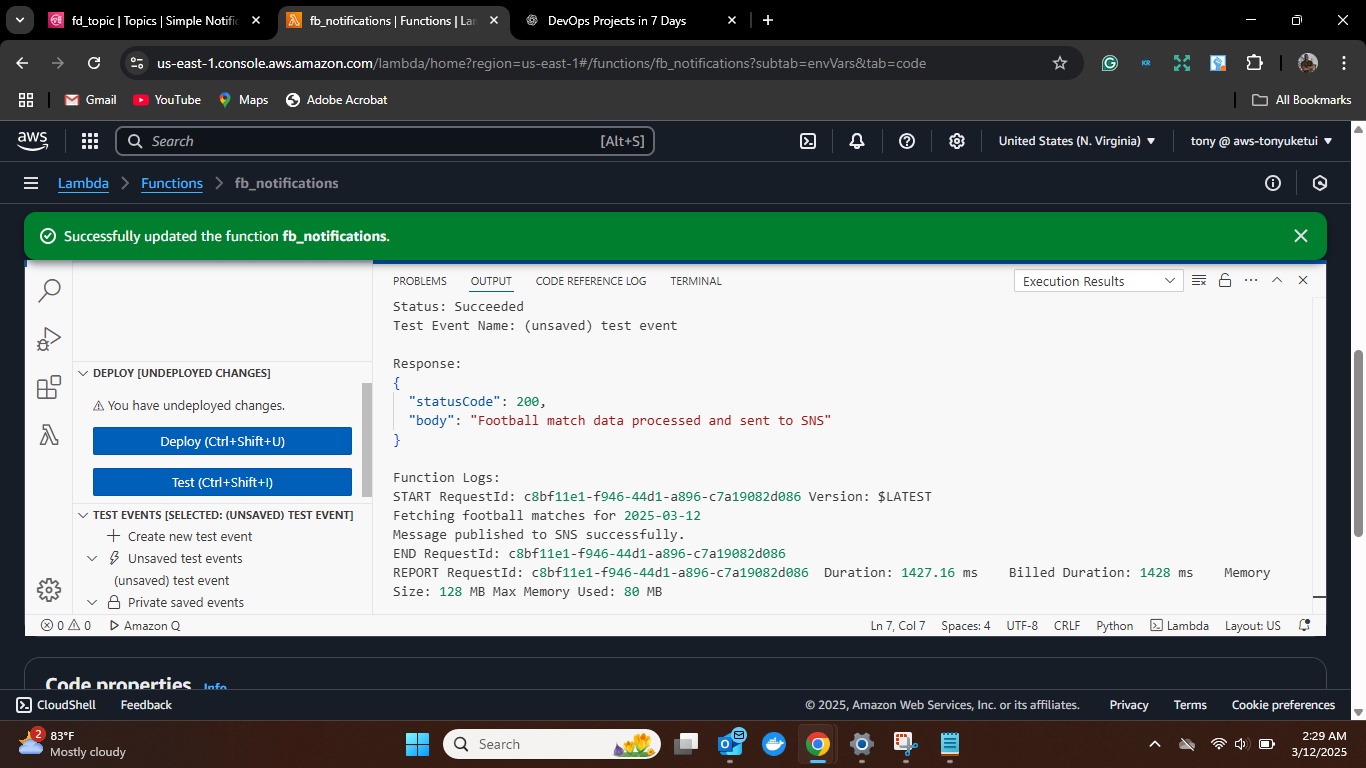
Task: Reload the browser page
Action: [94, 63]
